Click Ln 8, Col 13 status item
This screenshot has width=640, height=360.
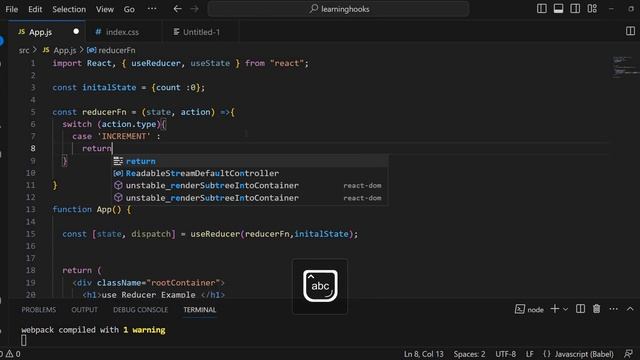[x=424, y=354]
